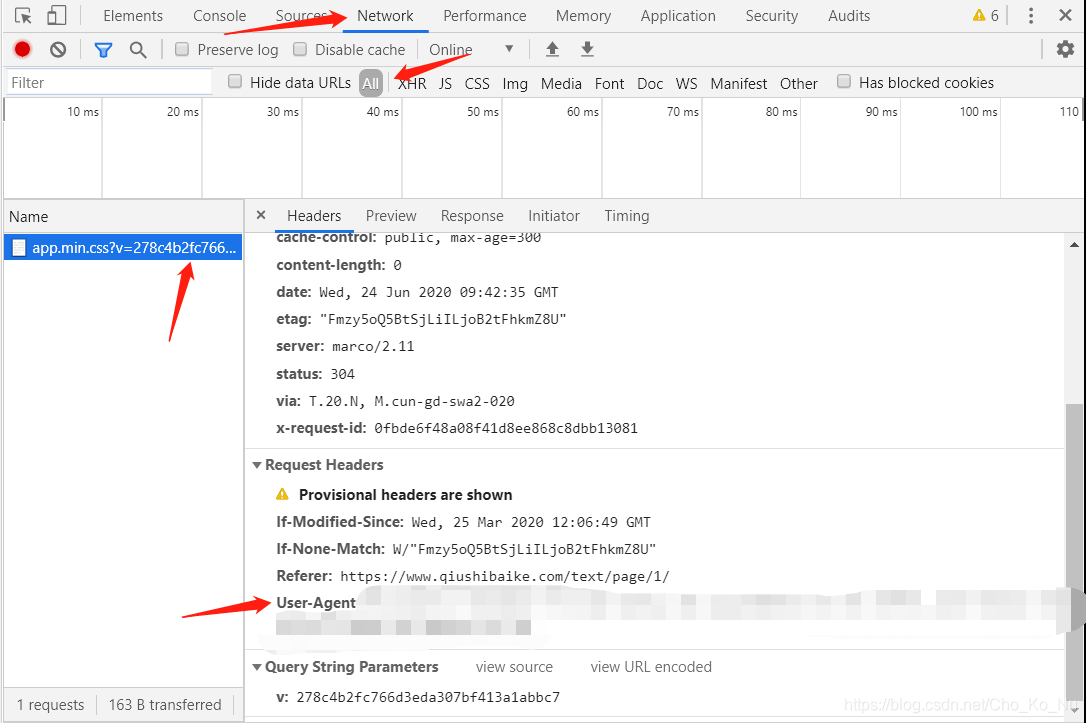This screenshot has height=723, width=1086.
Task: Open the Application tab
Action: coord(678,16)
